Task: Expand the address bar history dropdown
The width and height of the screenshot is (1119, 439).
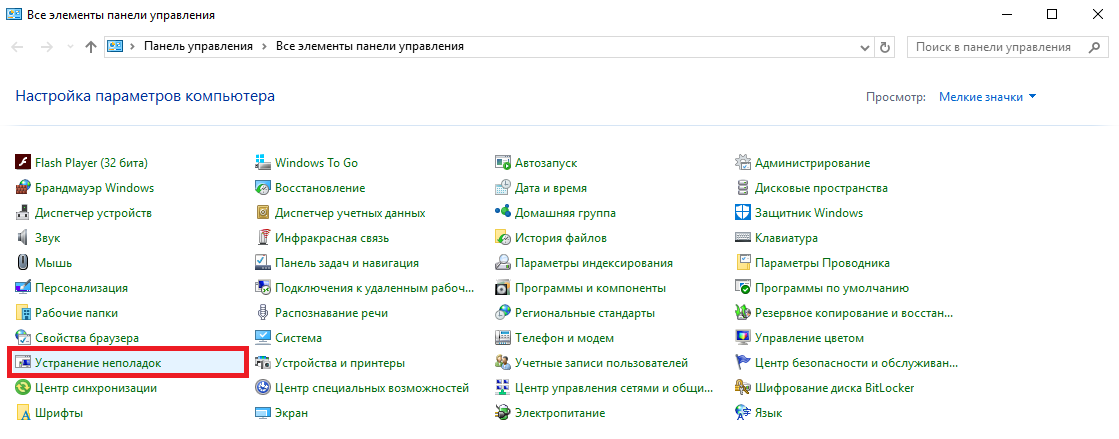Action: coord(865,47)
